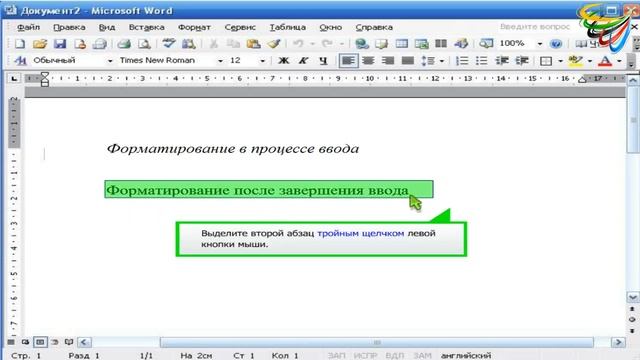Click the Permission icon next to Save
Screen dimensions: 640x360
(80, 44)
